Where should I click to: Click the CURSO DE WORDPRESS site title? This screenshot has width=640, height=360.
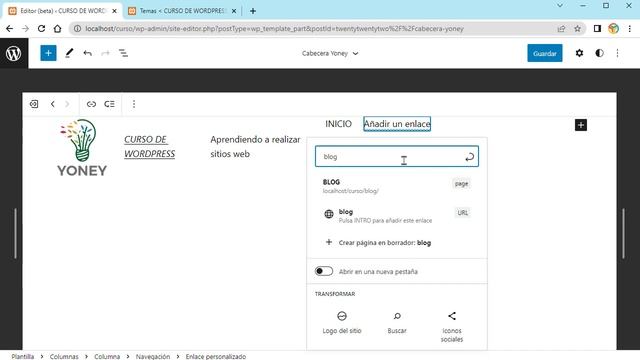[x=150, y=147]
